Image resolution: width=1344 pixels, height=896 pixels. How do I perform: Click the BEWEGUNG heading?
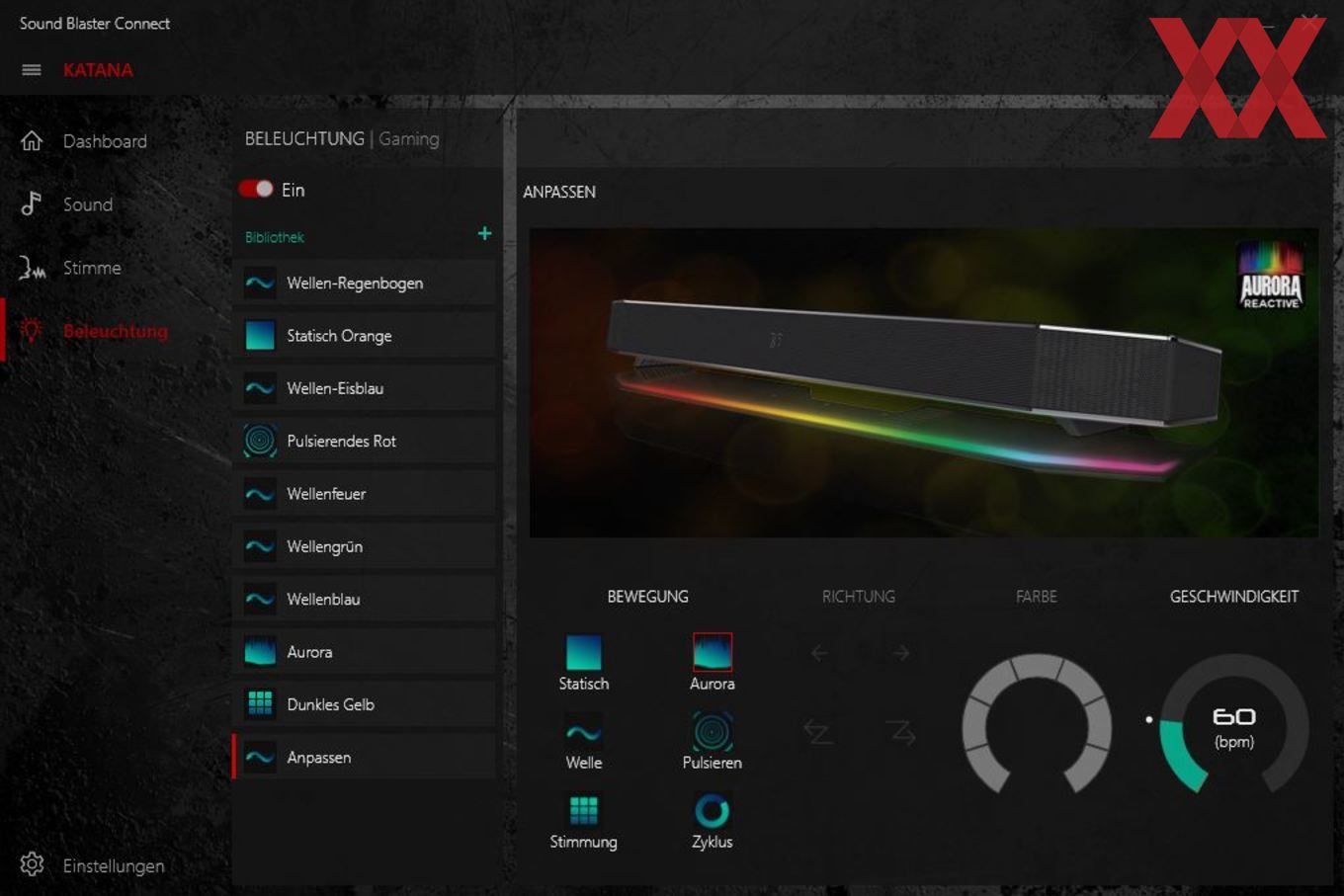tap(647, 596)
